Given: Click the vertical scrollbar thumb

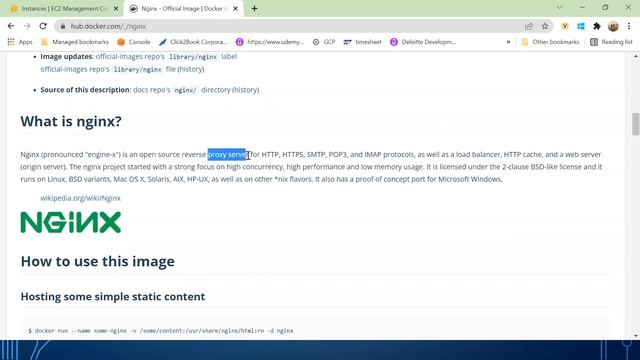Looking at the screenshot, I should click(x=636, y=124).
